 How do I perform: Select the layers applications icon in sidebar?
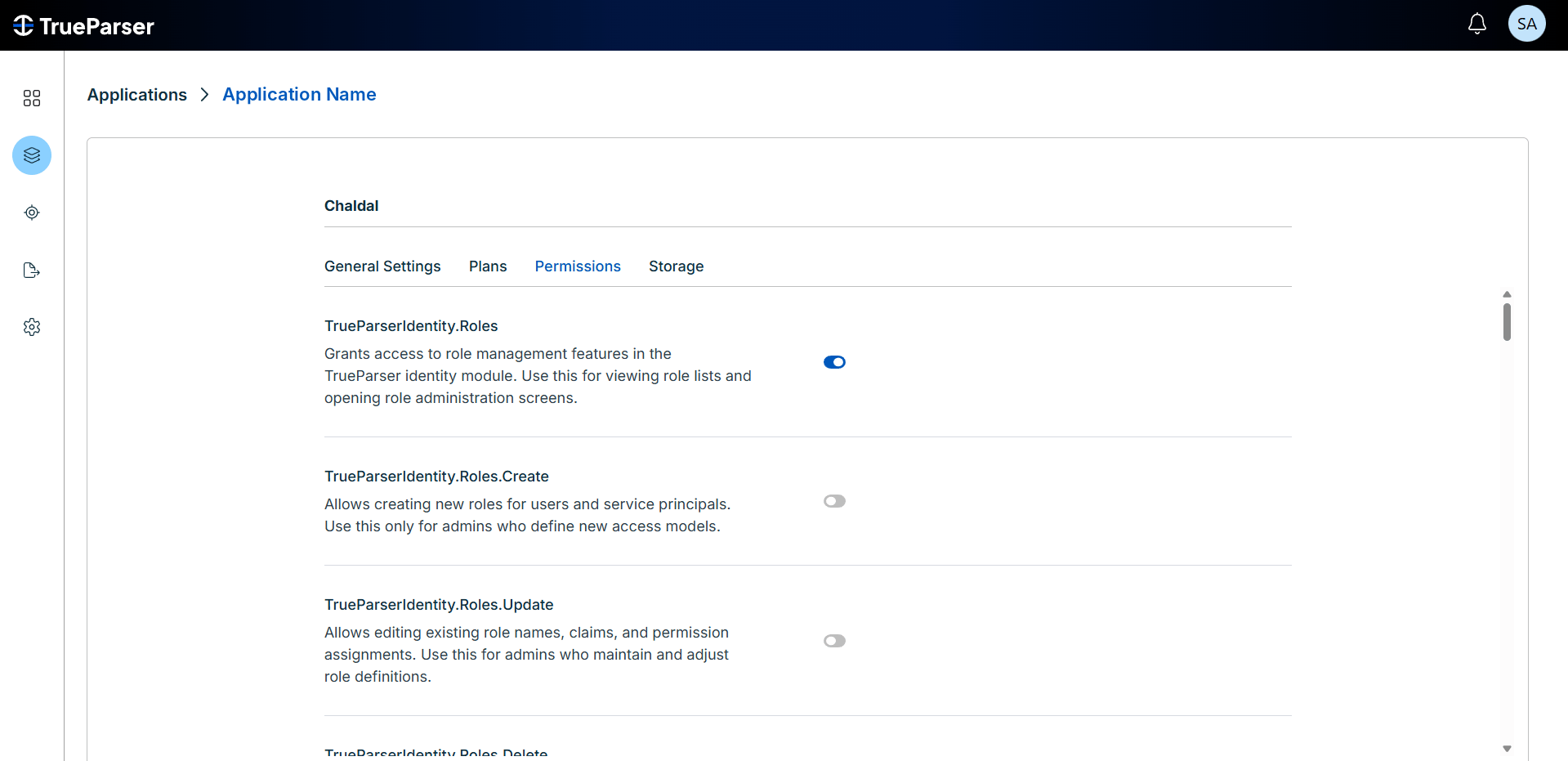pos(32,155)
